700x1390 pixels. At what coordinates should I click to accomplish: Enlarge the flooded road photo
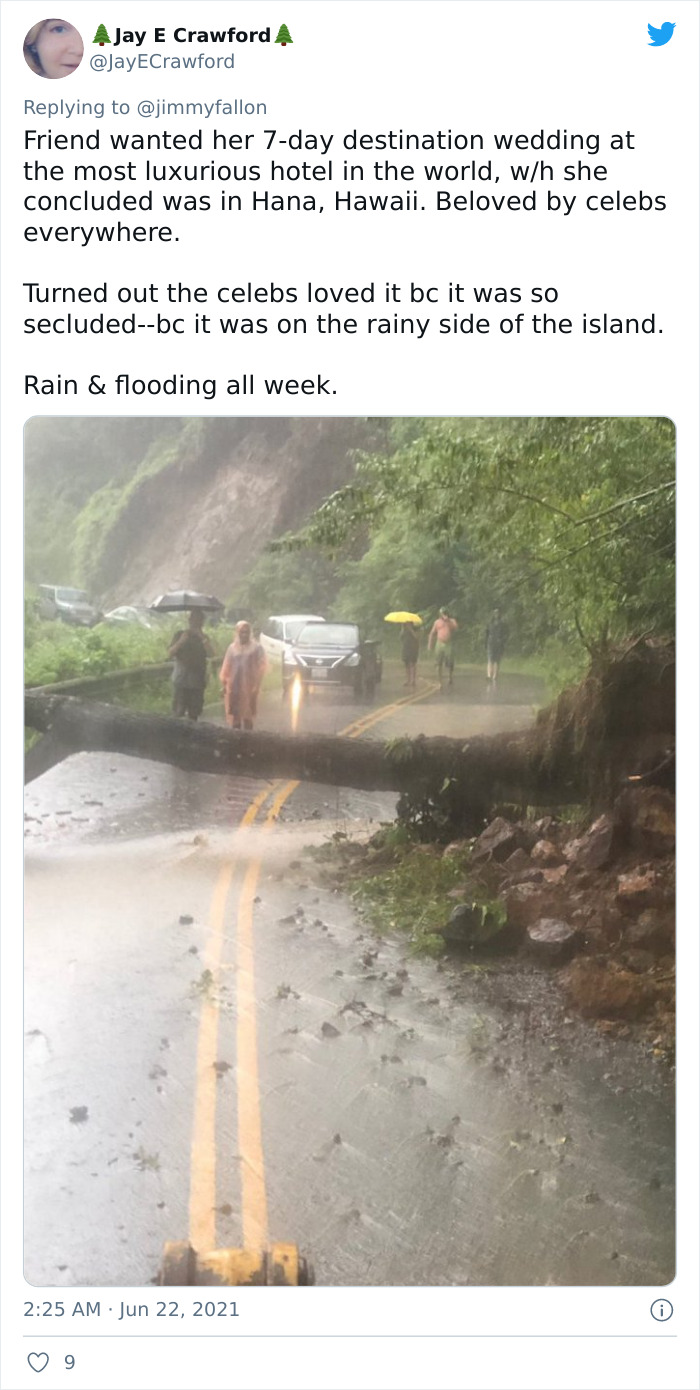point(350,851)
